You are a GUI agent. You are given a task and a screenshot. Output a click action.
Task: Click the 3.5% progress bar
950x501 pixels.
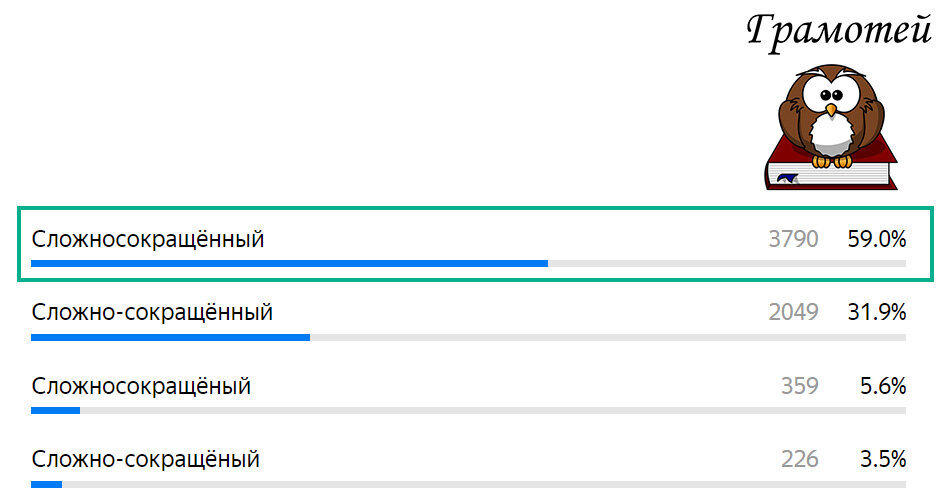tap(468, 485)
